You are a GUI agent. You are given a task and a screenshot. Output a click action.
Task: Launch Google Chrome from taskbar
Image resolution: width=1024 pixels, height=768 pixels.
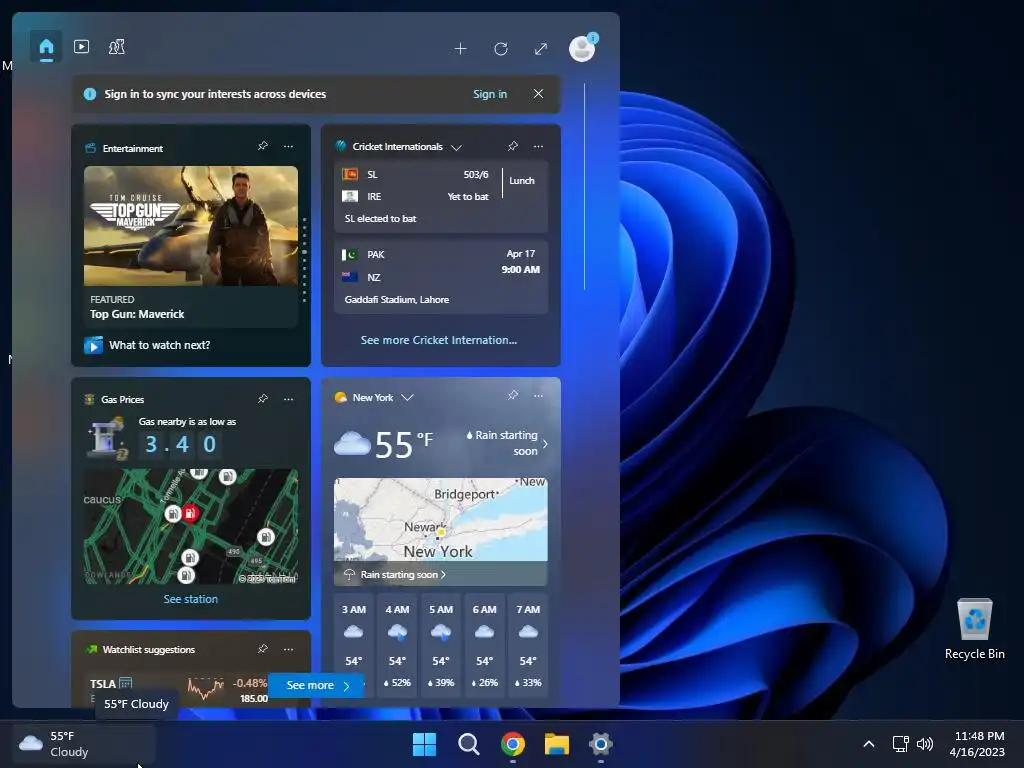[513, 744]
